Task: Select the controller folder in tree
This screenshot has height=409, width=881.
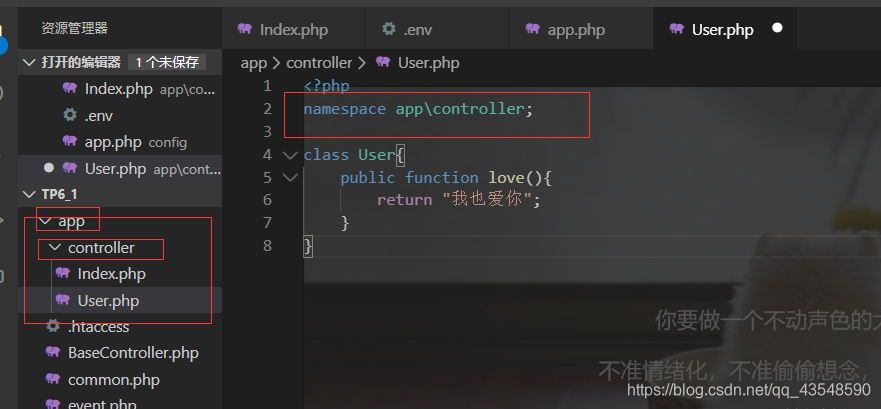Action: 120,248
